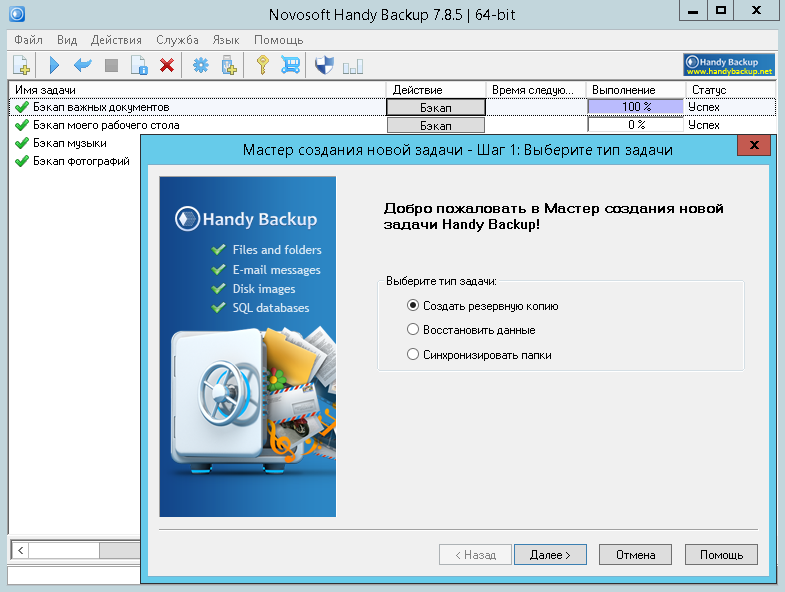Click the Handy Backup safe illustration
This screenshot has height=592, width=785.
pos(247,347)
